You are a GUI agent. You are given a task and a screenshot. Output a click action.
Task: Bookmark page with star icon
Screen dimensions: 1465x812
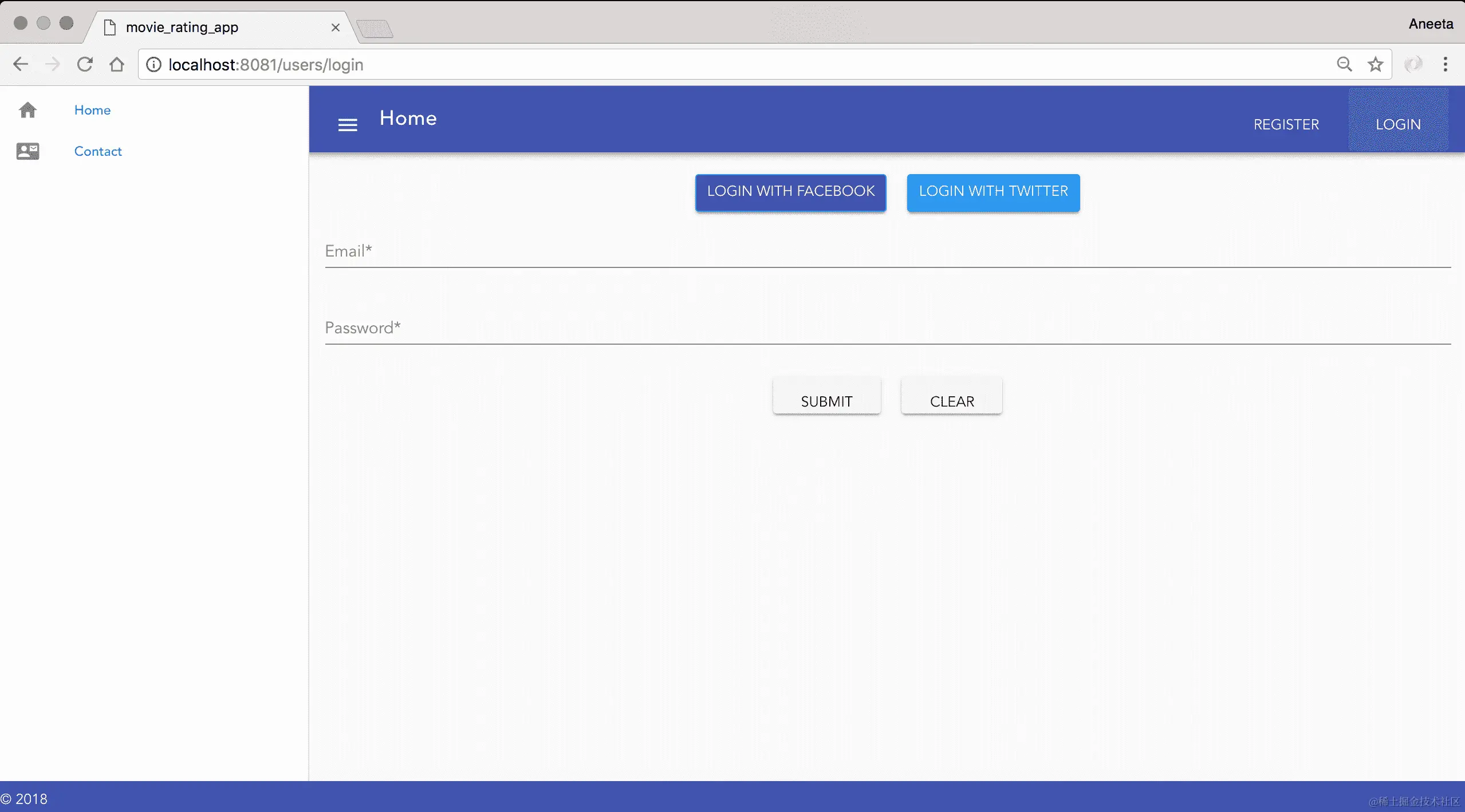(1376, 64)
